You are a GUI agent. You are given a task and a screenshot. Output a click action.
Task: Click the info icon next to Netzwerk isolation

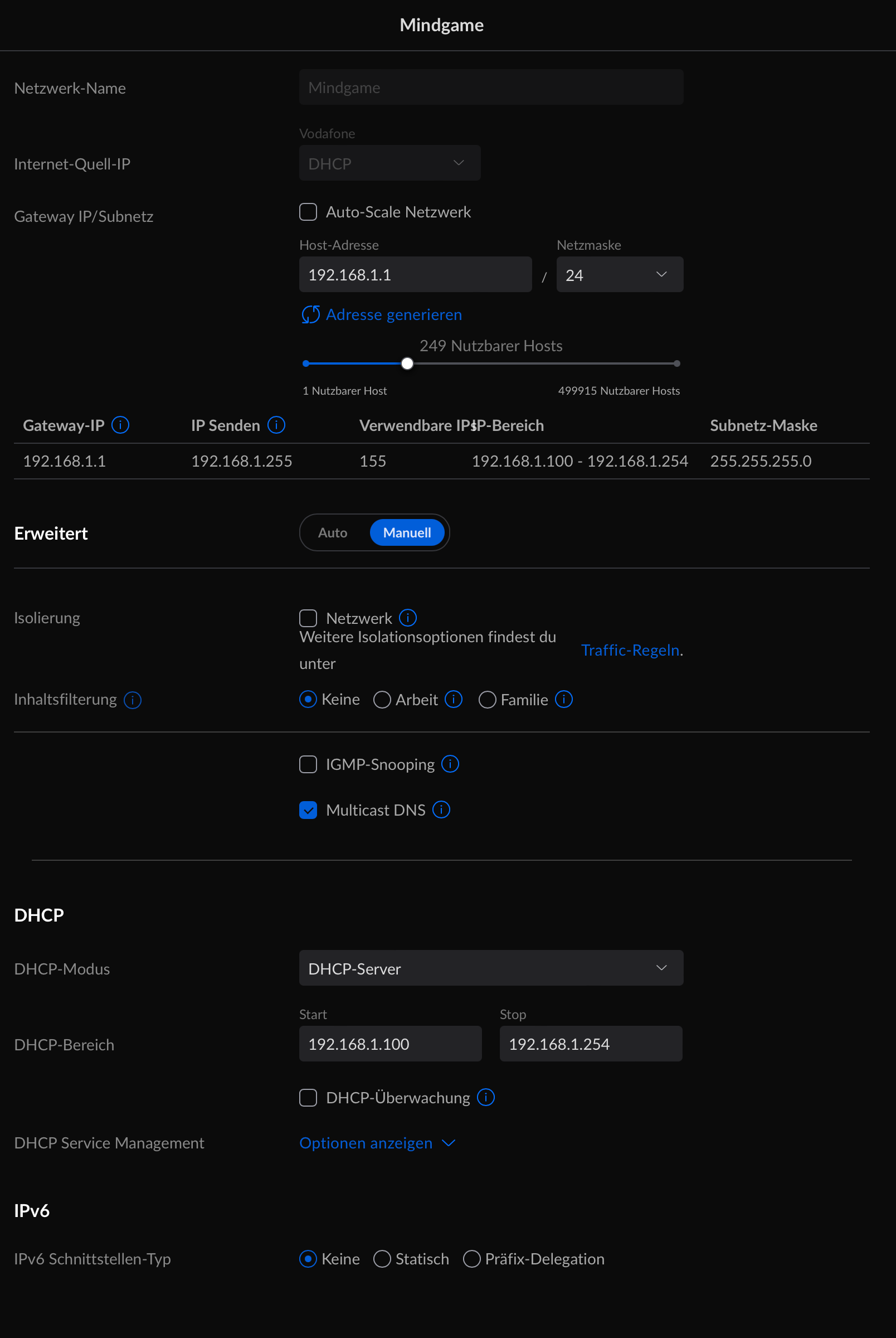407,618
